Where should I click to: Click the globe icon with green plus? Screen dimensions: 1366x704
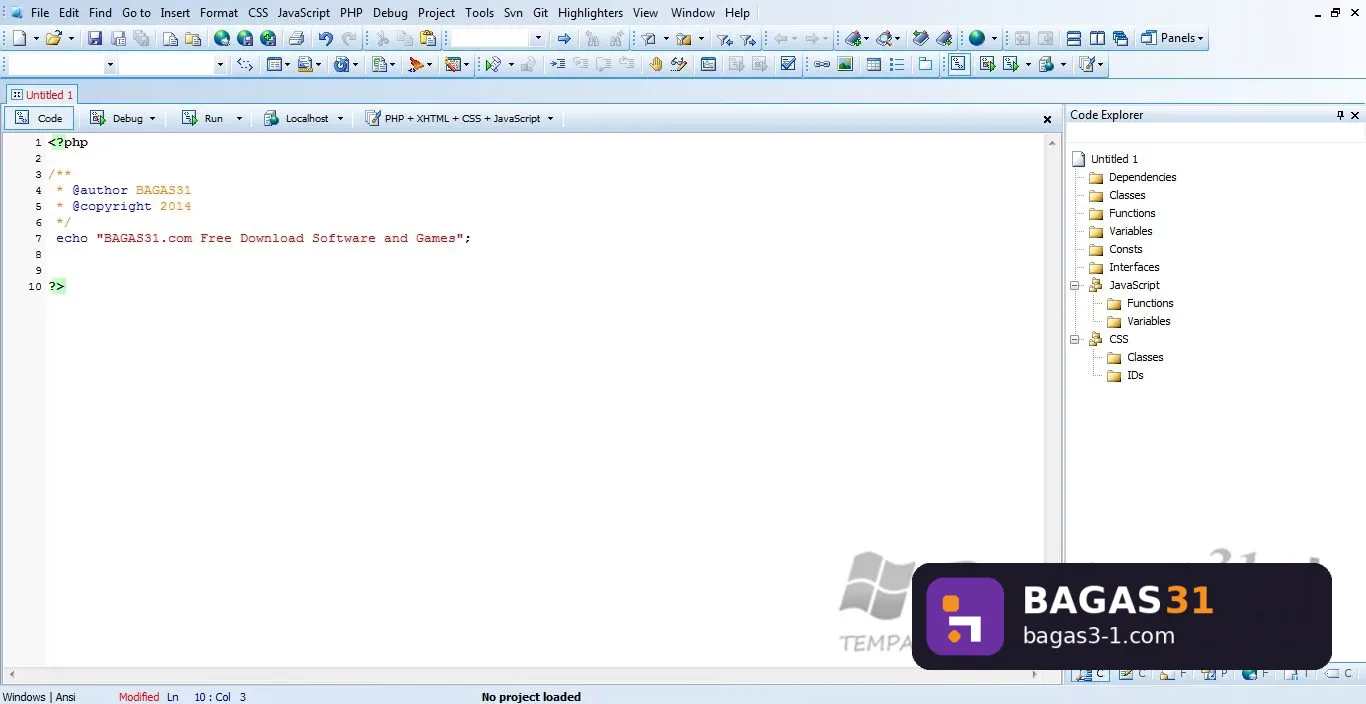(268, 39)
